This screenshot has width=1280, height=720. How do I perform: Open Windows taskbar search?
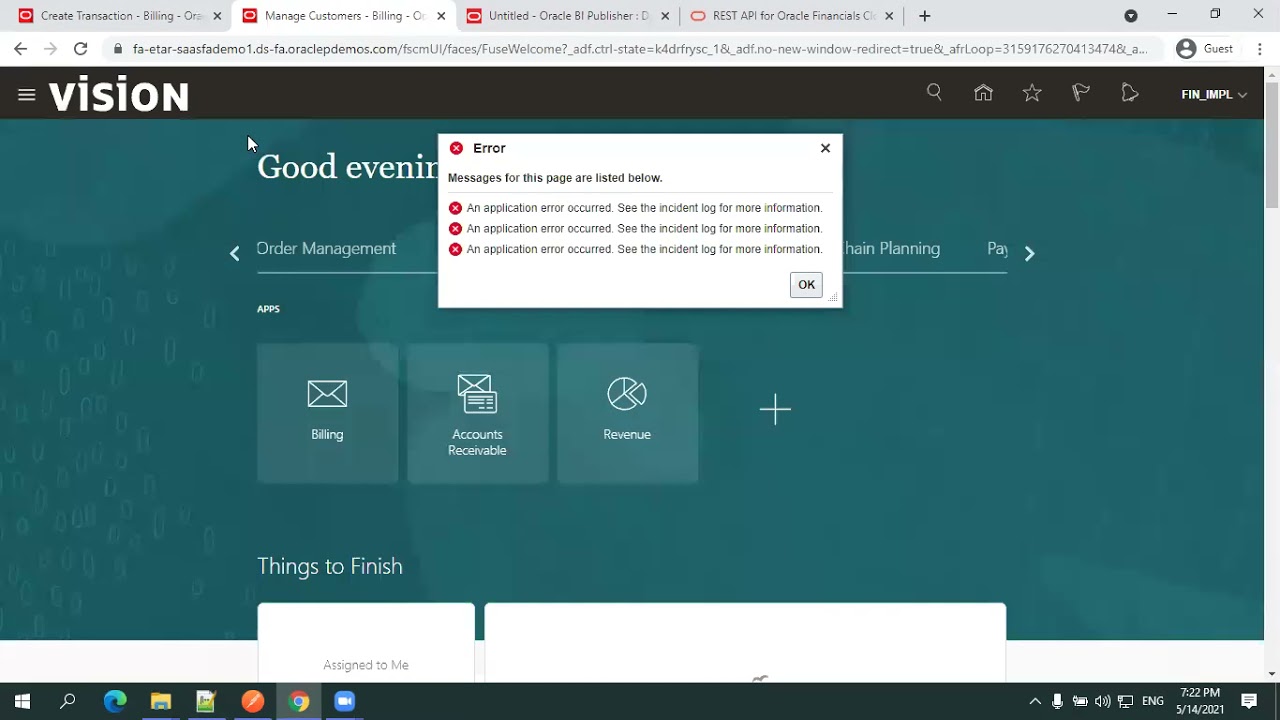pyautogui.click(x=68, y=701)
